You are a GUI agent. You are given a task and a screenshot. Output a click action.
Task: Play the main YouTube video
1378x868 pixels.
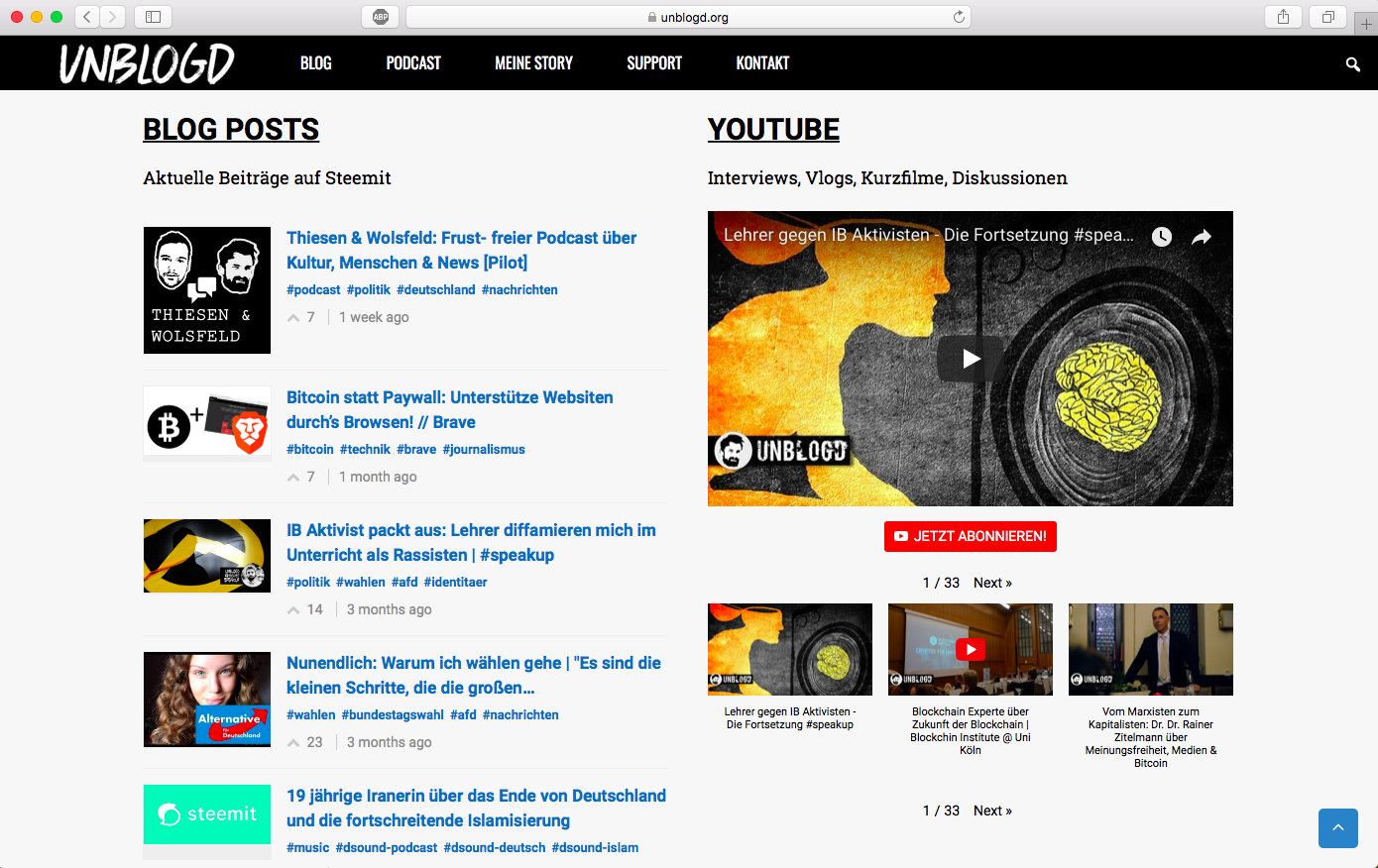coord(971,359)
